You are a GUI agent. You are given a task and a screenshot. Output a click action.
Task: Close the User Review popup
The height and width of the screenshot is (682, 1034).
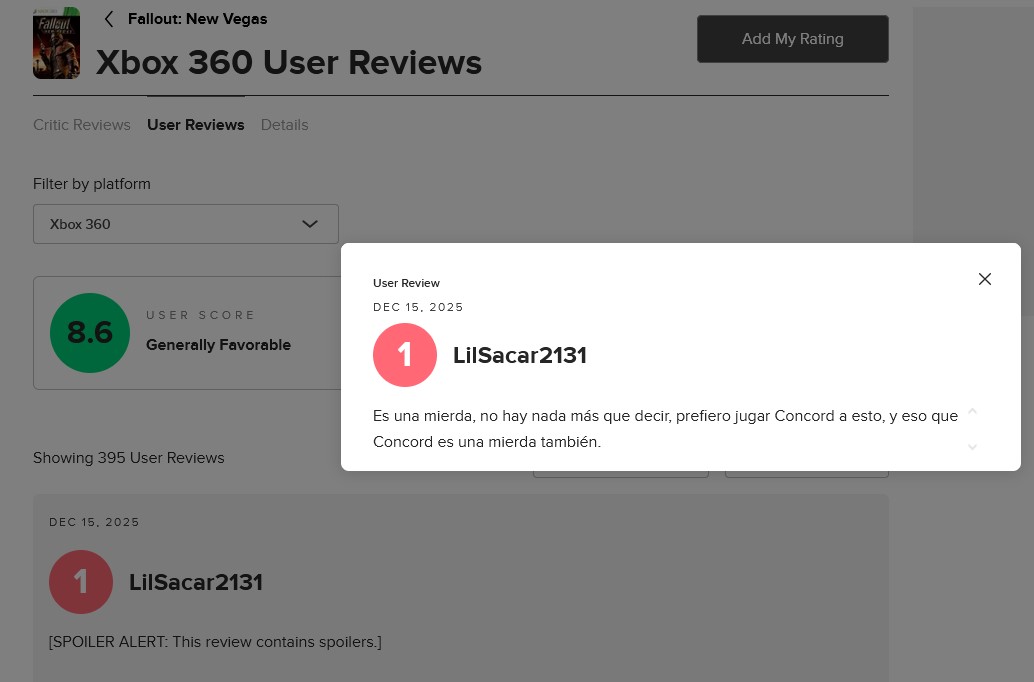(985, 279)
